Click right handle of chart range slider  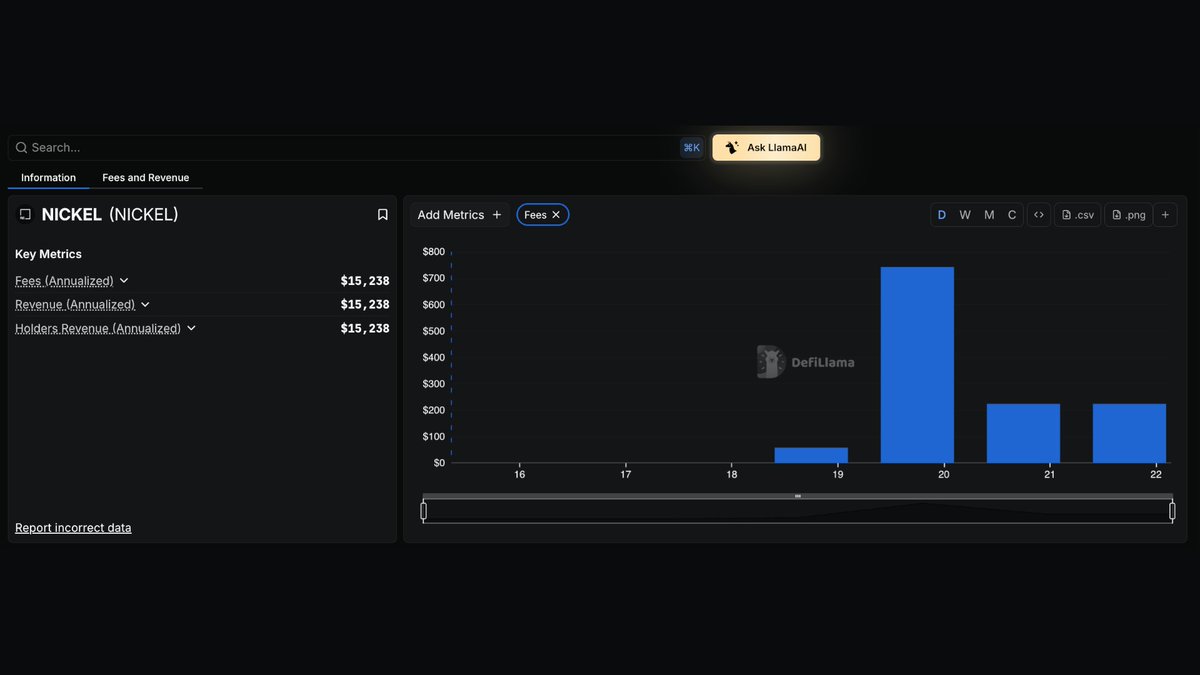(x=1172, y=511)
